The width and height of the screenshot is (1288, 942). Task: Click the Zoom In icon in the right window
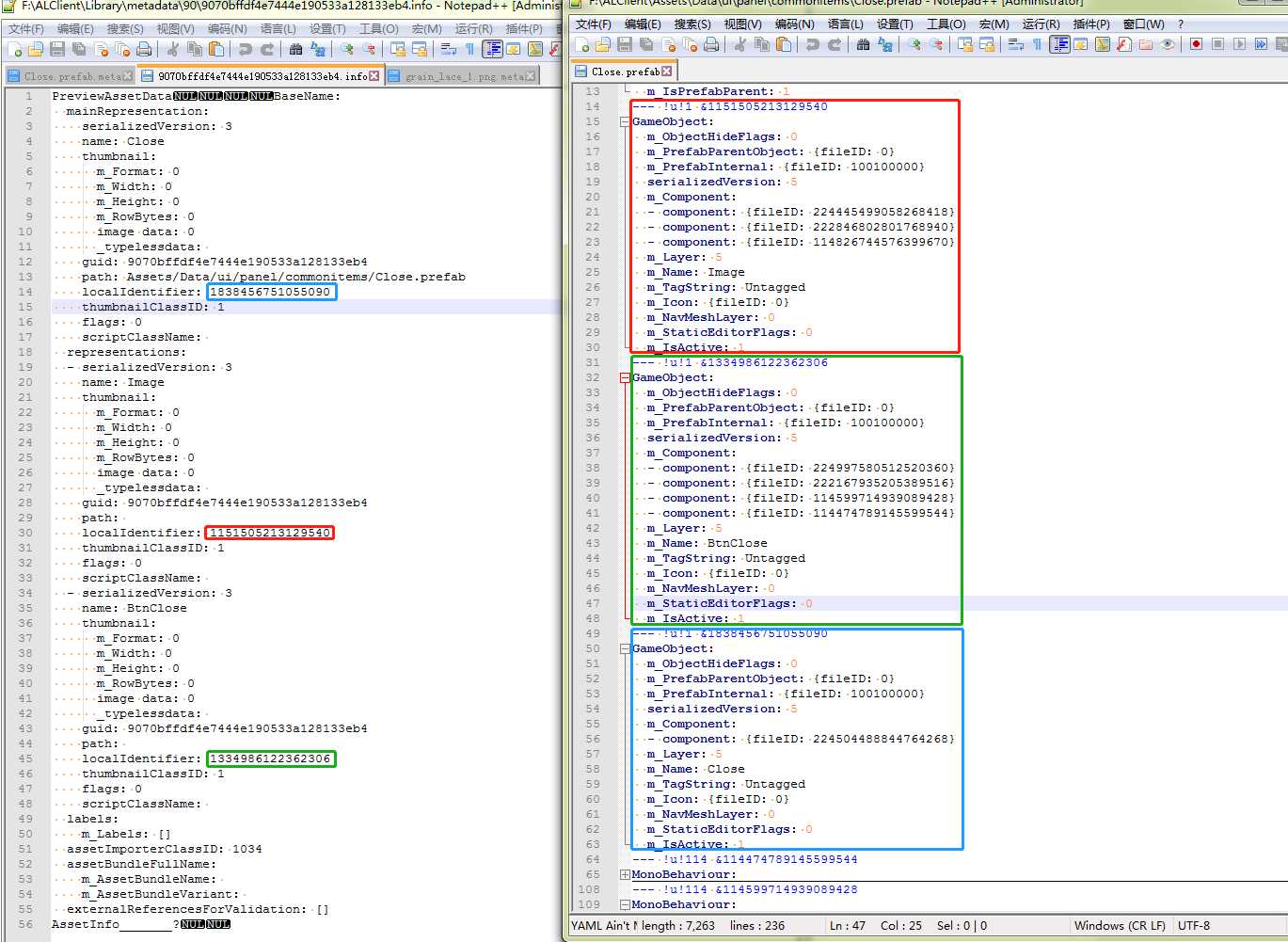tap(914, 44)
